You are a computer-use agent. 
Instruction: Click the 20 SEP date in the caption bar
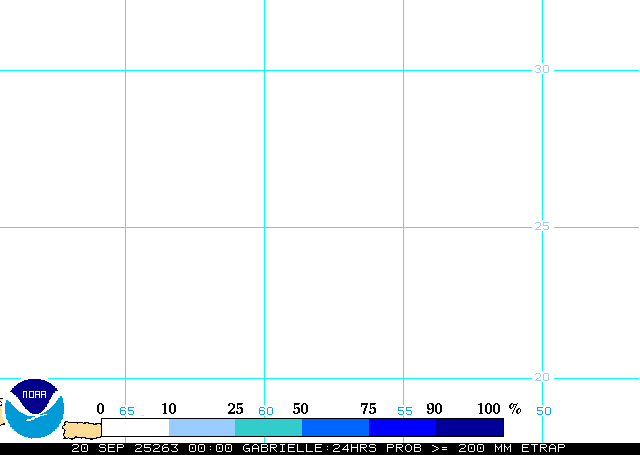[x=97, y=448]
